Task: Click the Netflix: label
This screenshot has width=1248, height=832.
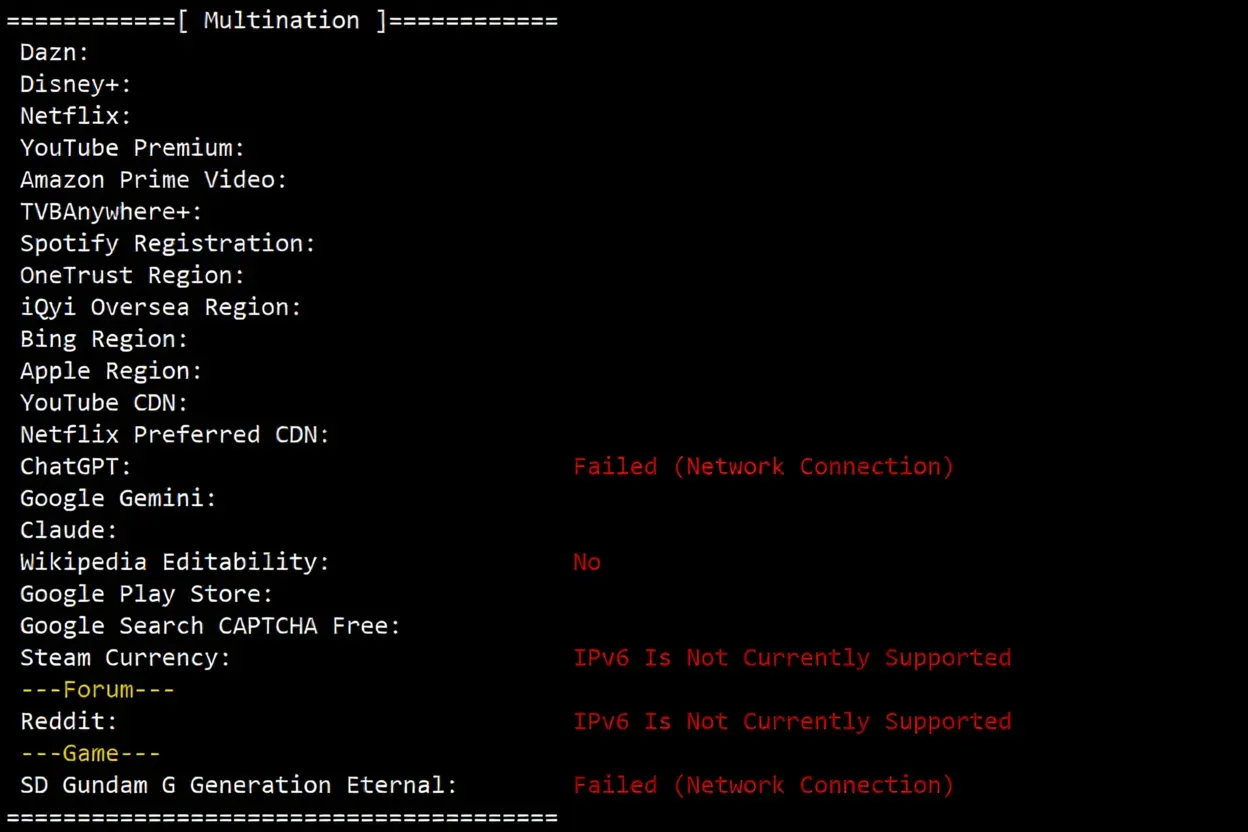Action: (75, 116)
